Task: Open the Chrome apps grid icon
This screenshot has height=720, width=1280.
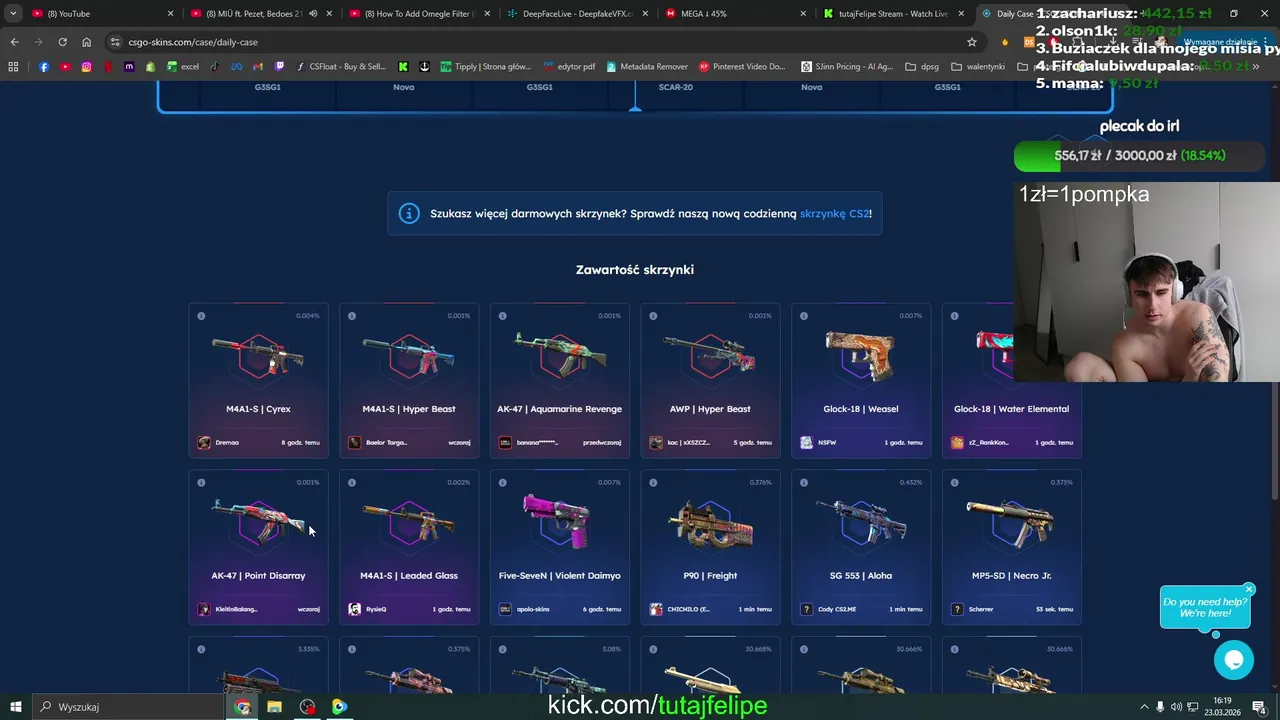Action: pos(13,67)
